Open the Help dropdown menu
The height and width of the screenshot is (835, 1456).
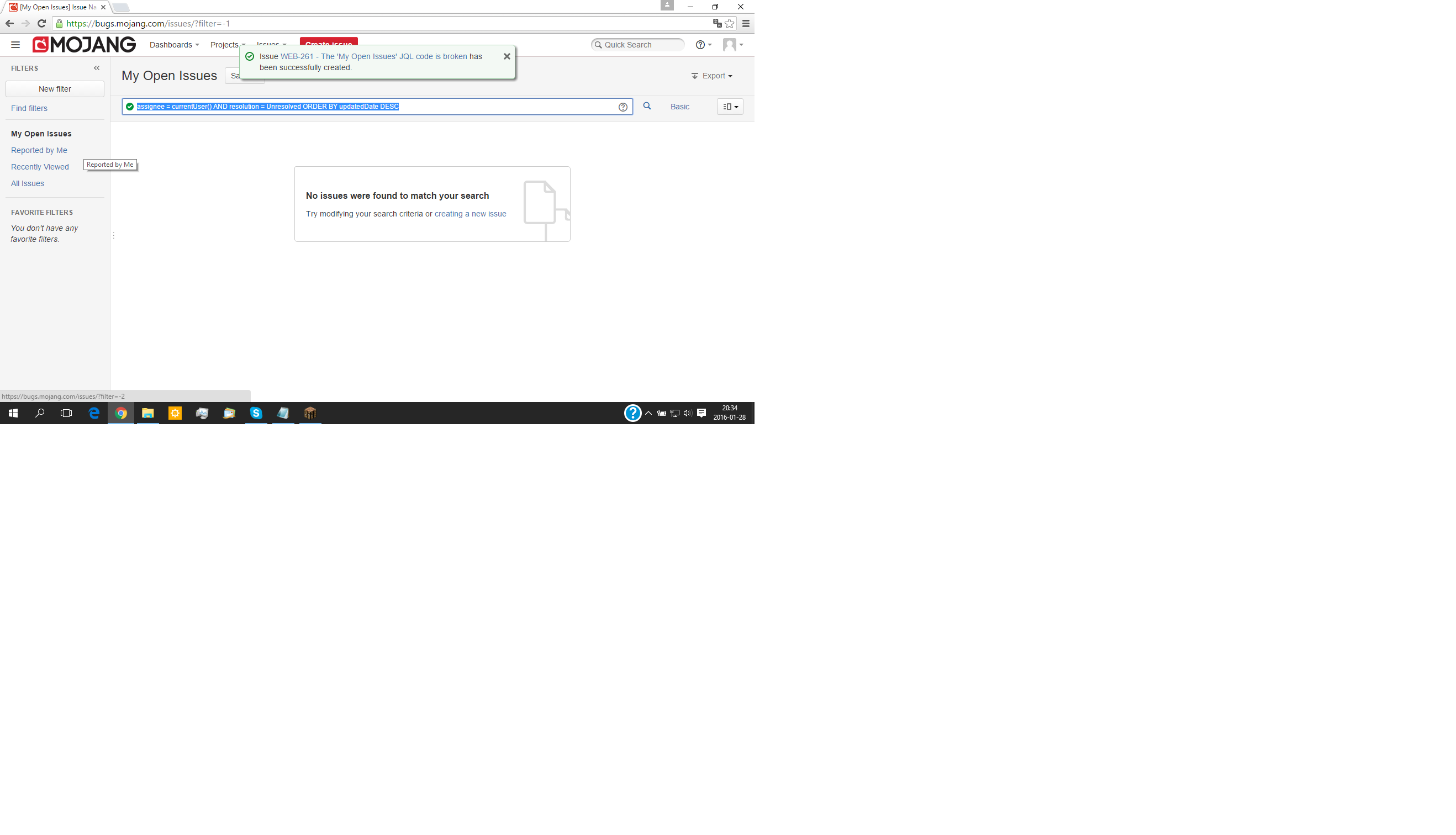(x=703, y=45)
